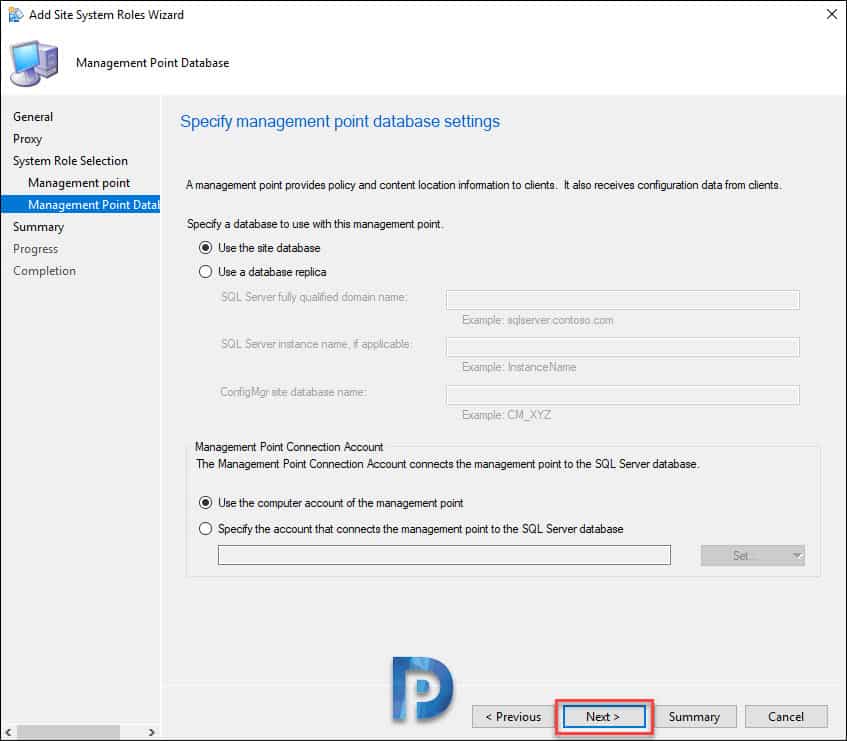The height and width of the screenshot is (741, 847).
Task: Cancel the wizard
Action: point(786,717)
